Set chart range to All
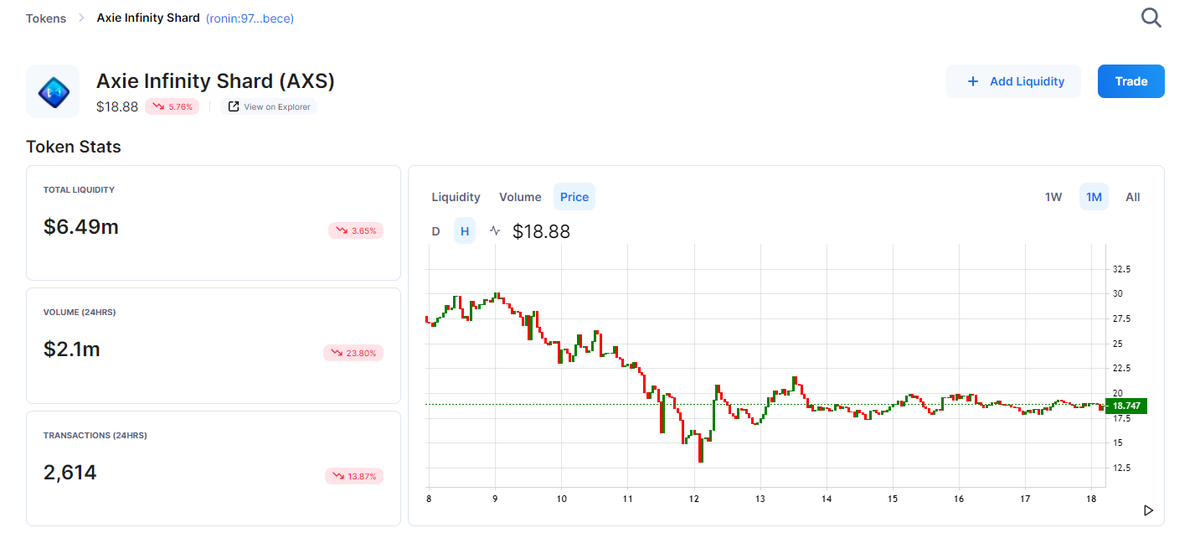1200x559 pixels. 1133,197
